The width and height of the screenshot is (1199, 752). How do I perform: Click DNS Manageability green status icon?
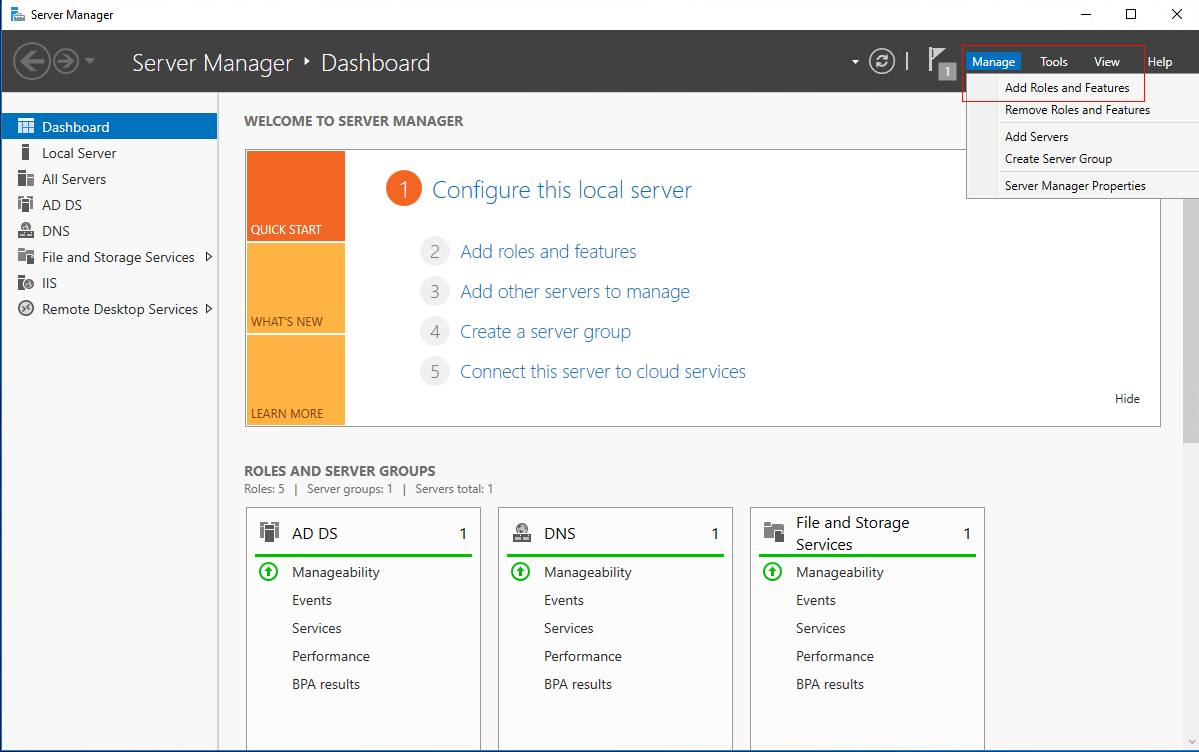pos(521,571)
